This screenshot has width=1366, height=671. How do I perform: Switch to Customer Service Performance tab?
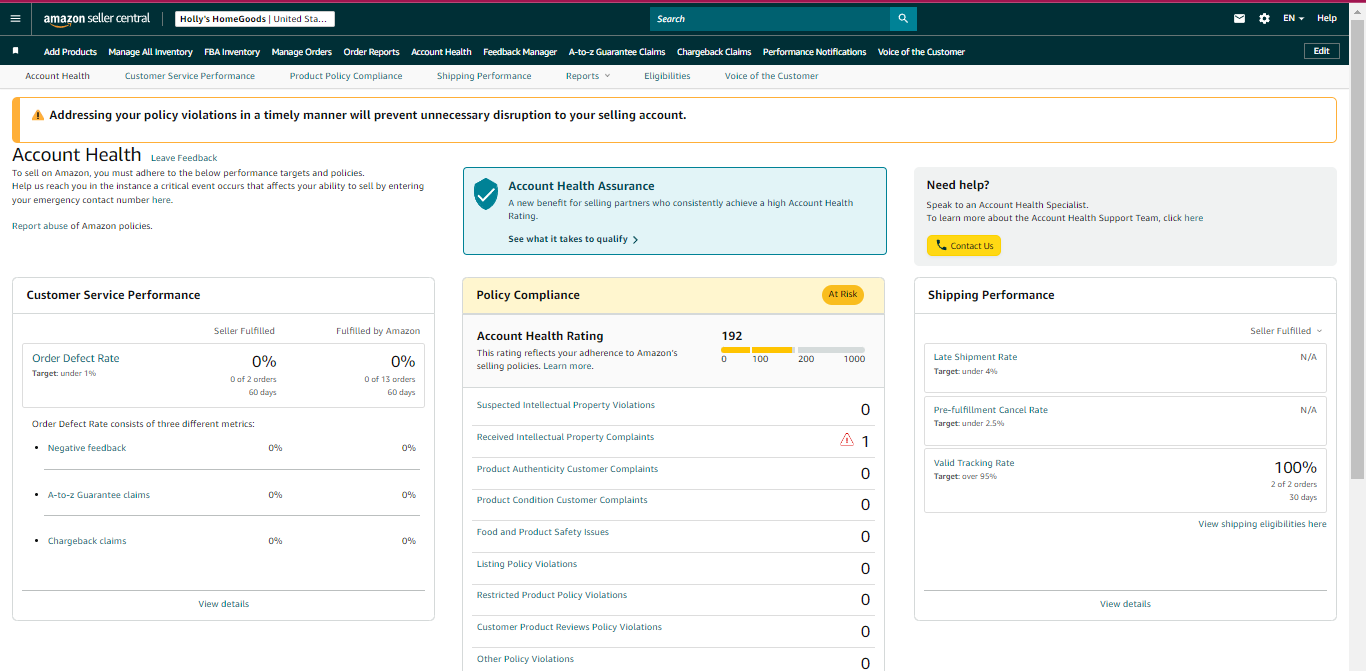coord(190,76)
